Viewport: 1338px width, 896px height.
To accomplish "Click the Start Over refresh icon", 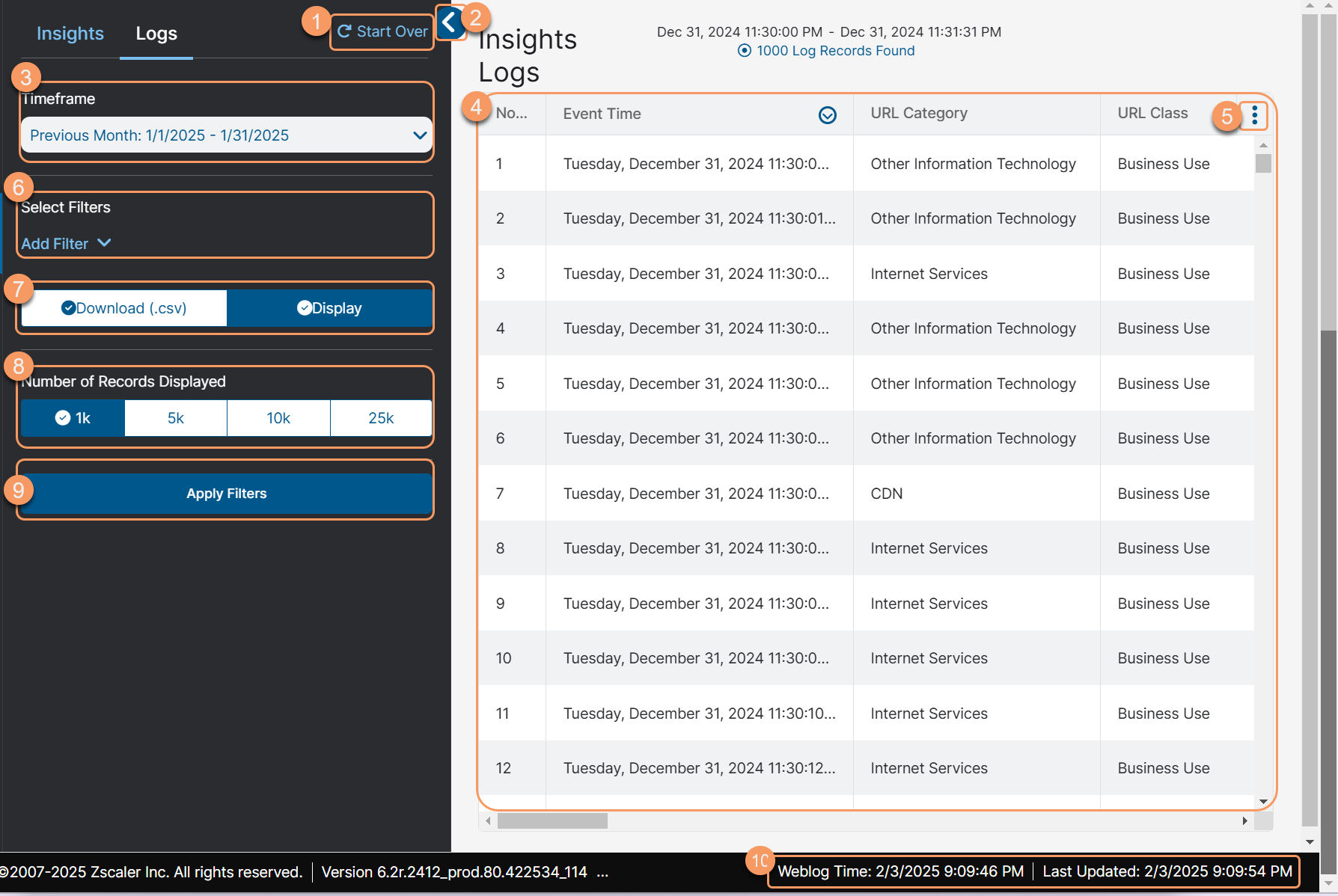I will click(344, 31).
